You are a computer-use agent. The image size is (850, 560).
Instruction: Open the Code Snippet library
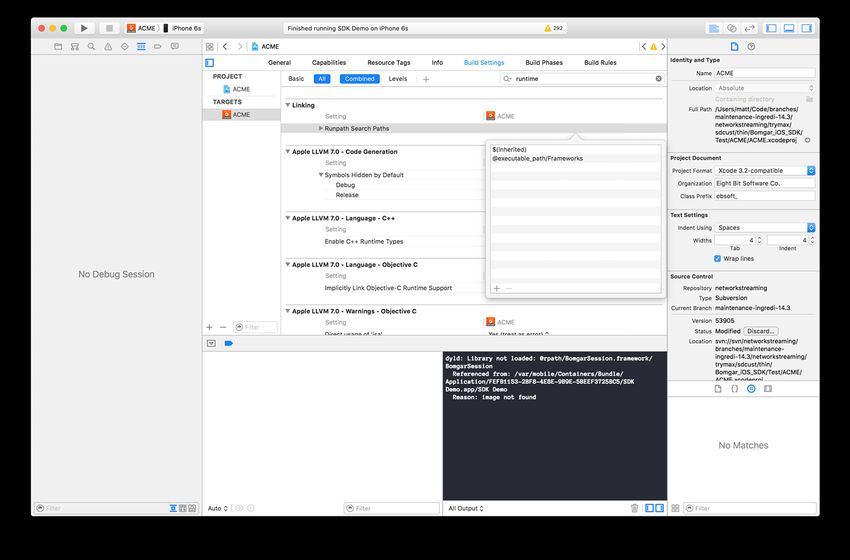pos(735,389)
